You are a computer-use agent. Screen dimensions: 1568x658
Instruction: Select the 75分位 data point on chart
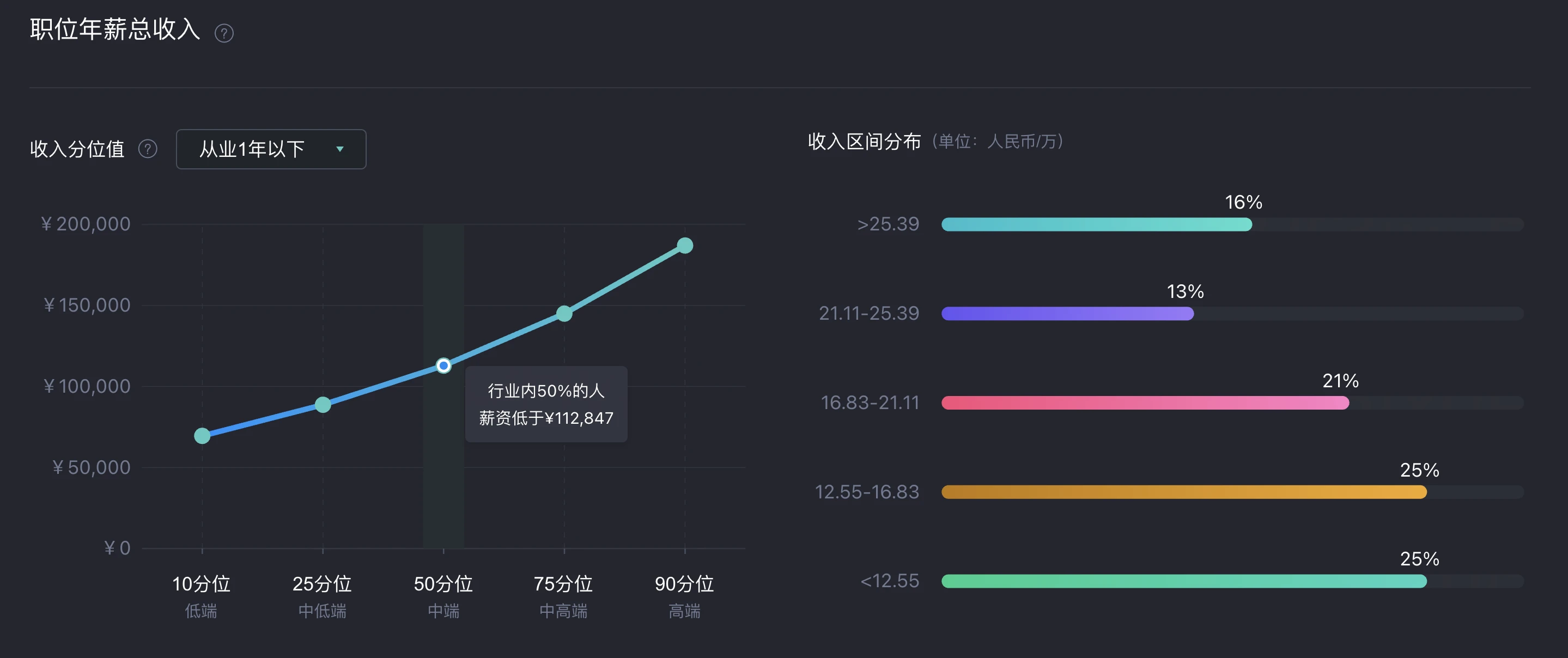(x=564, y=314)
